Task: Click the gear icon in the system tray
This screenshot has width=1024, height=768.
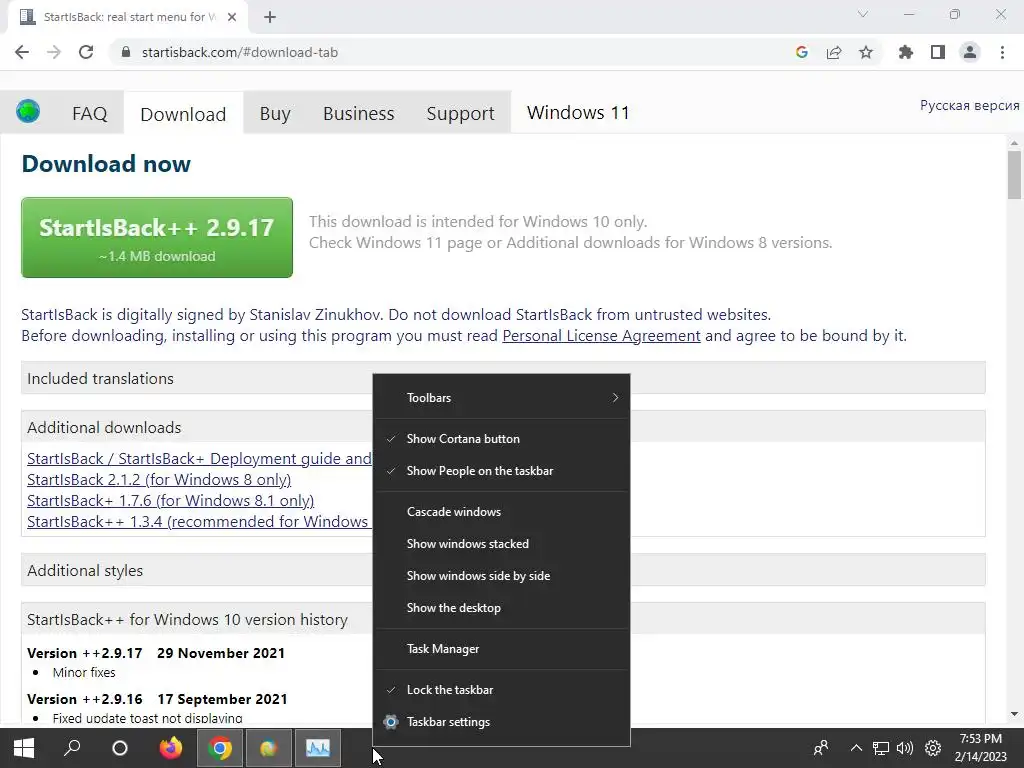Action: pos(933,748)
